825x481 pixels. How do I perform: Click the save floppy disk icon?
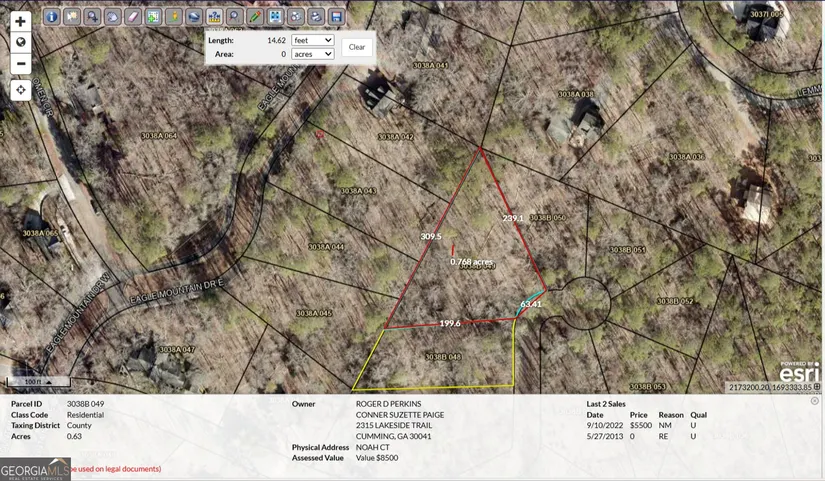335,17
